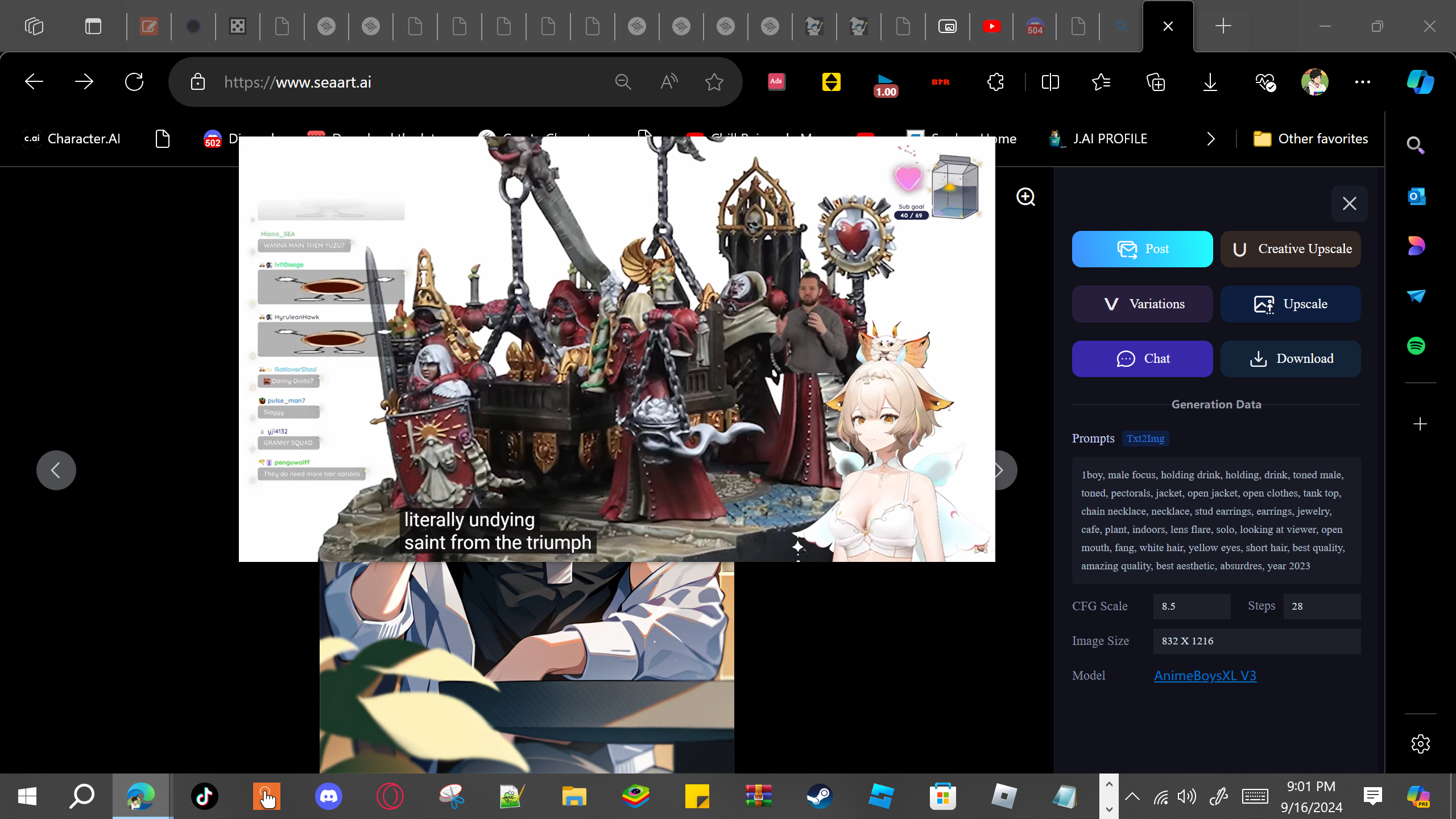Viewport: 1456px width, 819px height.
Task: Click the Txt2Img tag beside Prompts
Action: point(1145,439)
